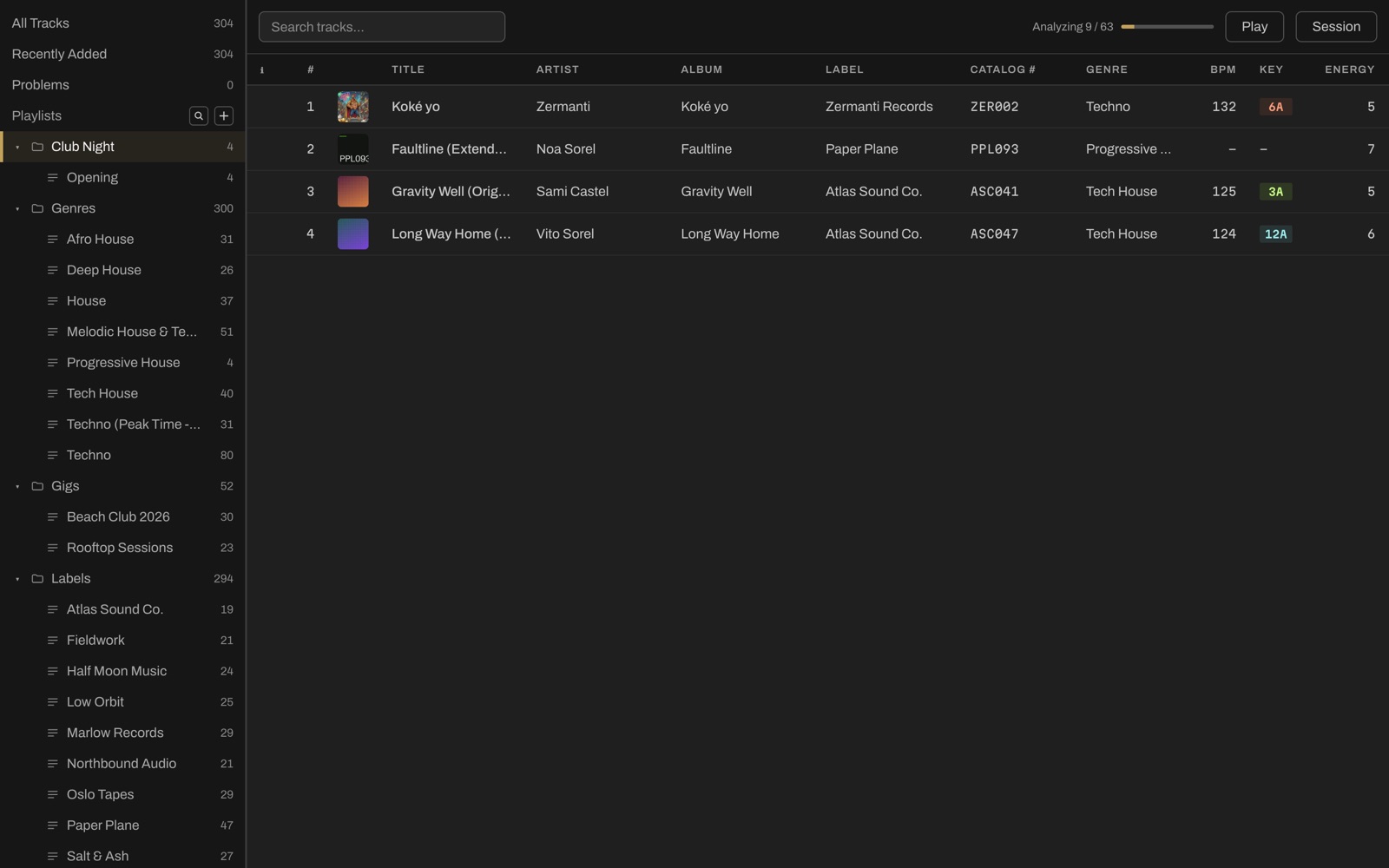Click the Deep House playlist icon

coord(53,270)
